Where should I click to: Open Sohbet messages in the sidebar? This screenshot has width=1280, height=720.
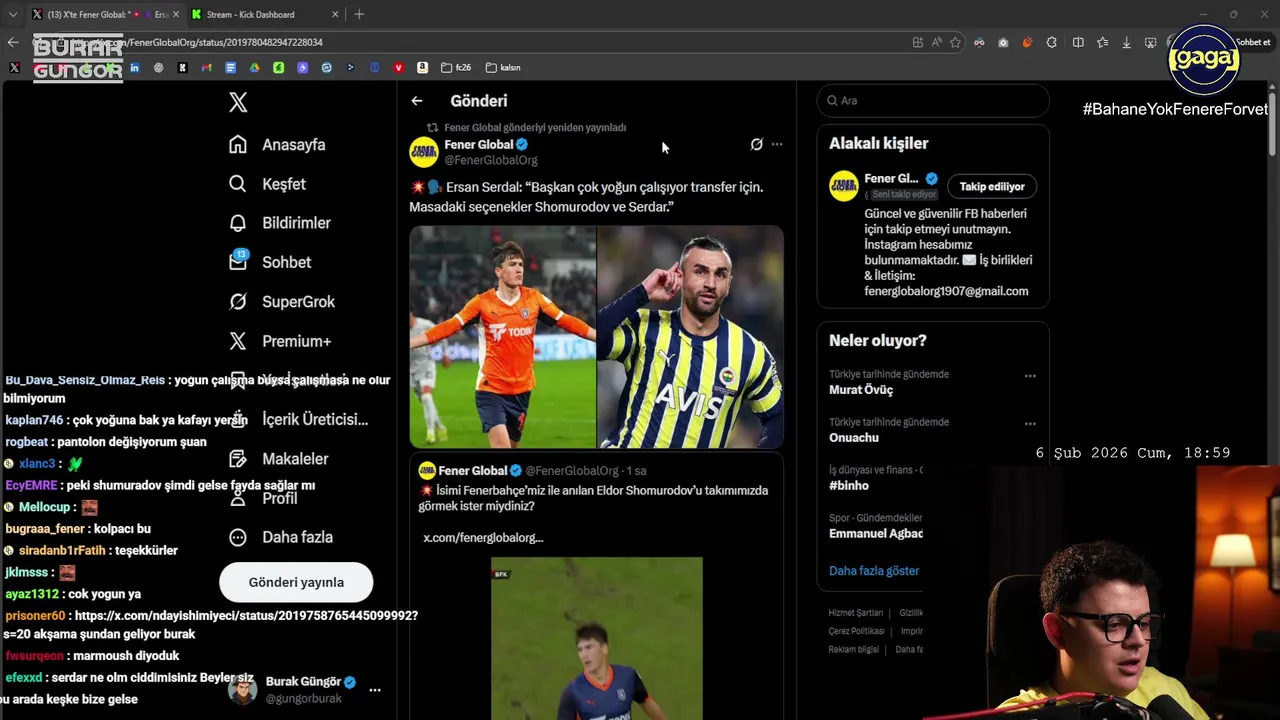pos(270,262)
